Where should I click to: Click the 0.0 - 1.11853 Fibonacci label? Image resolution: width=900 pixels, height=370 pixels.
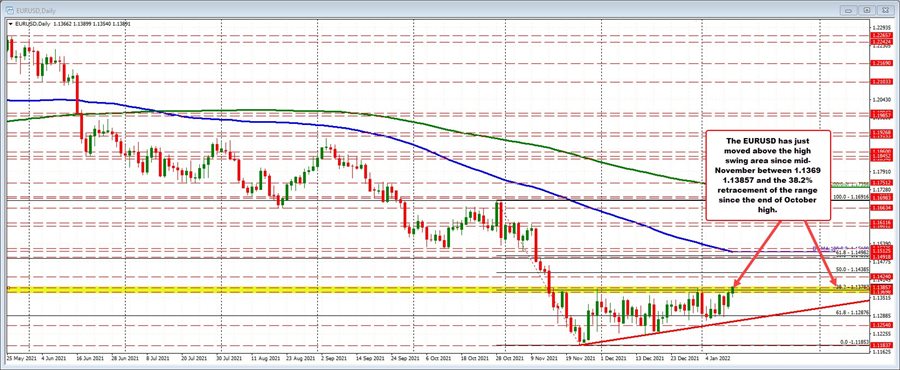[854, 342]
